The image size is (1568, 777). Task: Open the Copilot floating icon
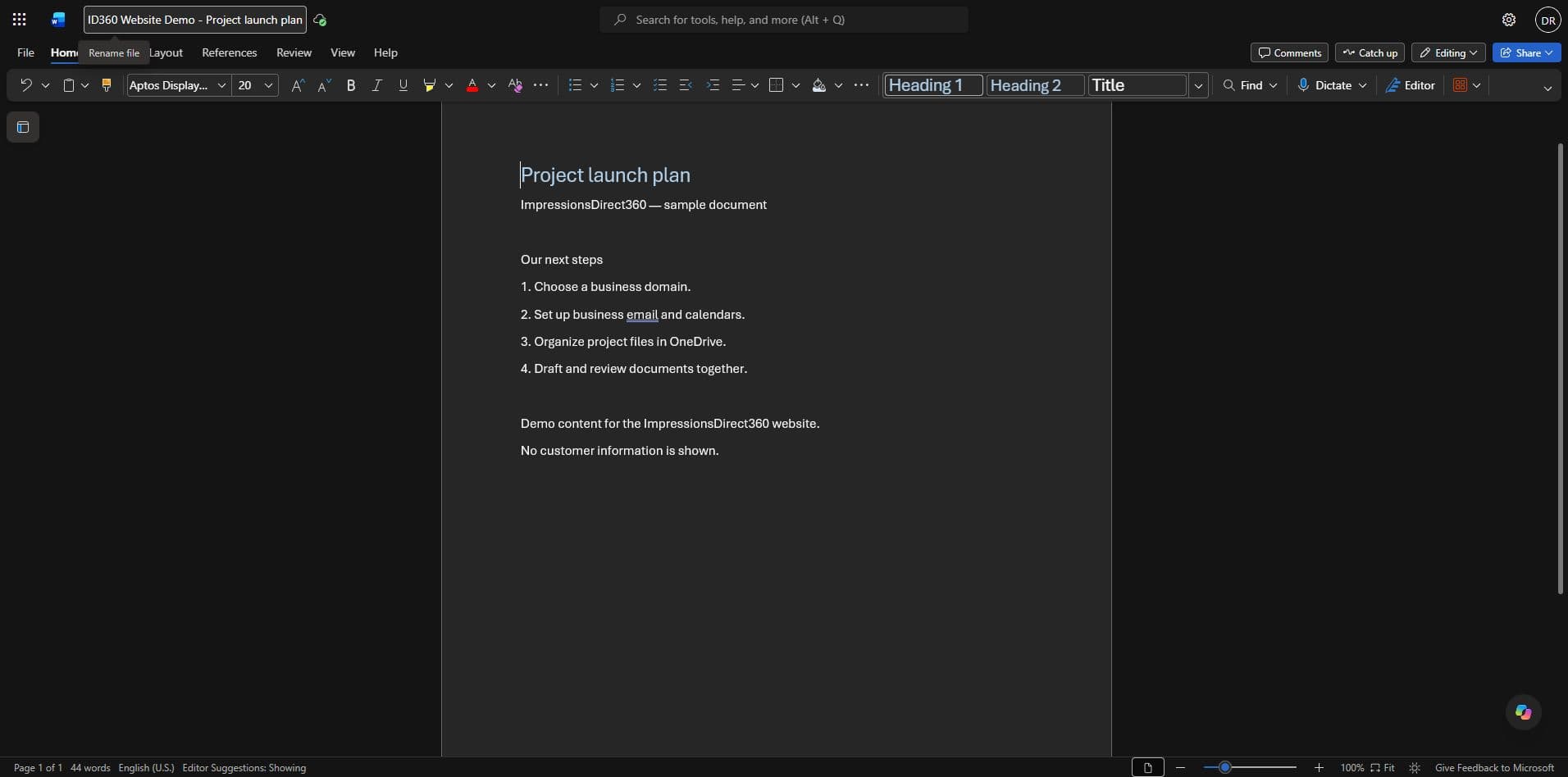[1523, 712]
